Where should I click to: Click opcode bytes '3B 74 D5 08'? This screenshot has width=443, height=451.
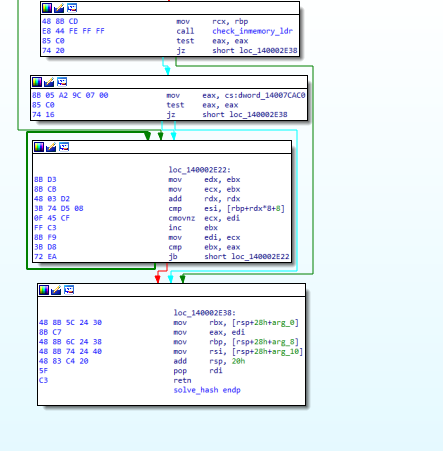59,209
